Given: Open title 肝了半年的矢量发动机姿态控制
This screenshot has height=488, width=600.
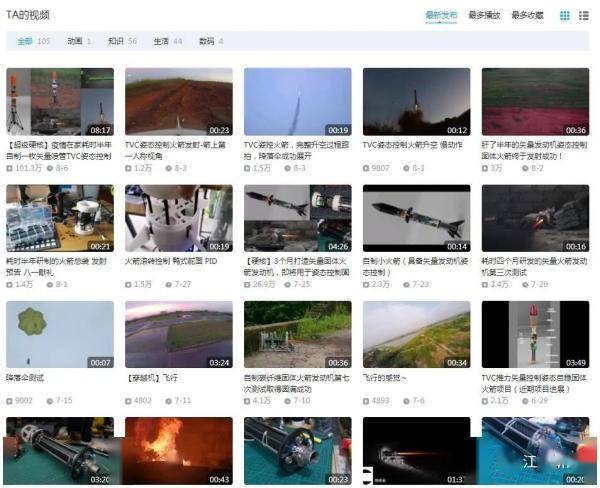Looking at the screenshot, I should [x=534, y=150].
